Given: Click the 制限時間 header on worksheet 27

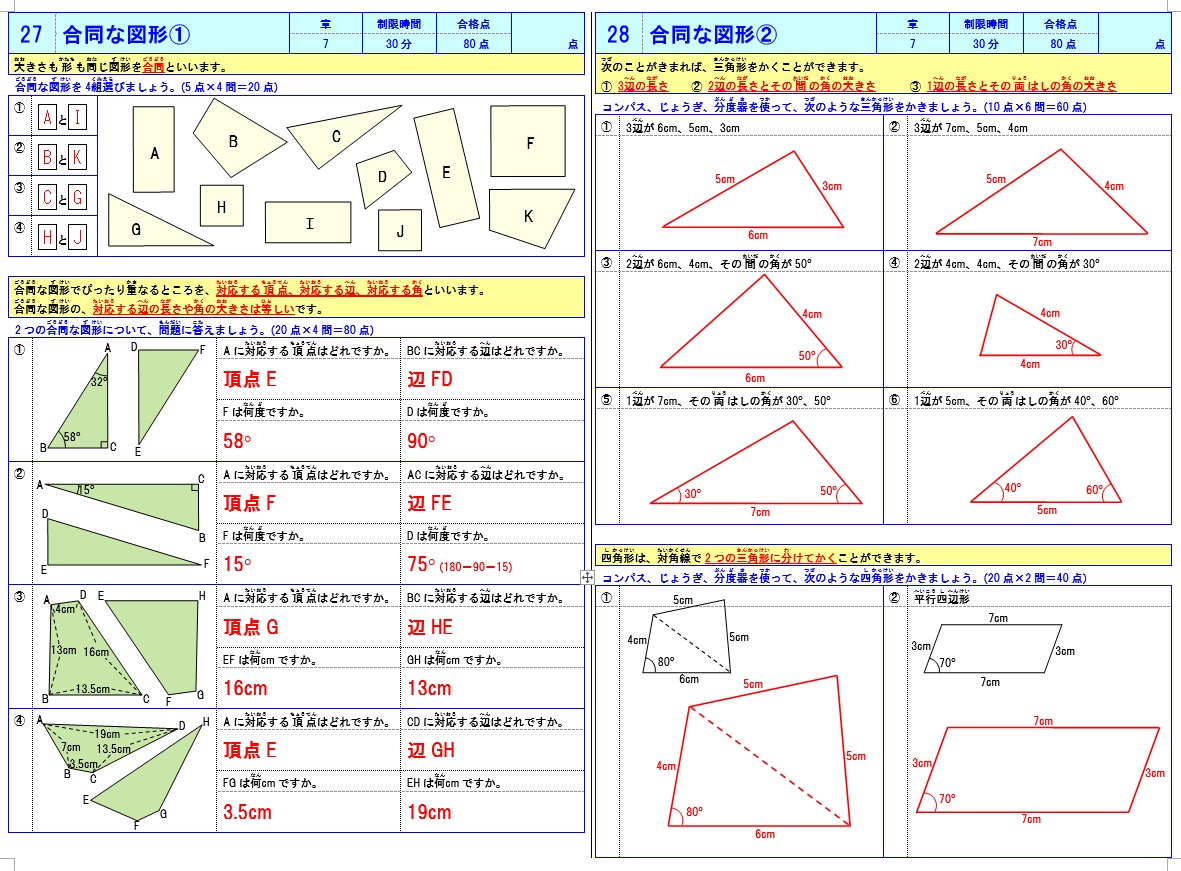Looking at the screenshot, I should 398,24.
